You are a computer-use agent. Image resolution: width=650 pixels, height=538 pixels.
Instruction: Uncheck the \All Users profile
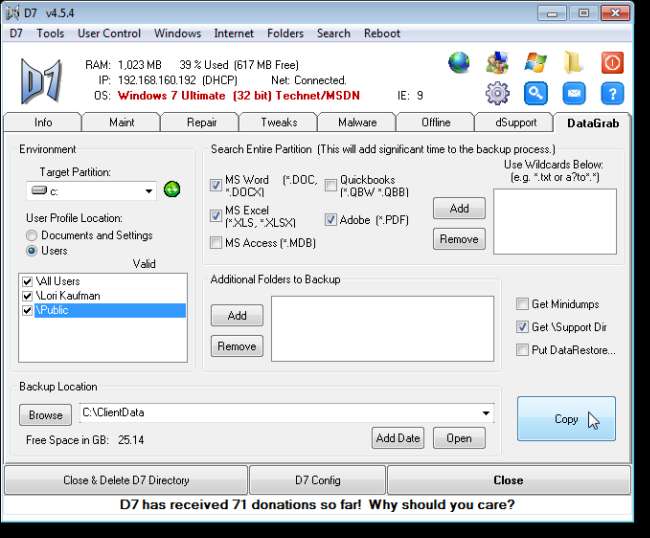point(27,281)
